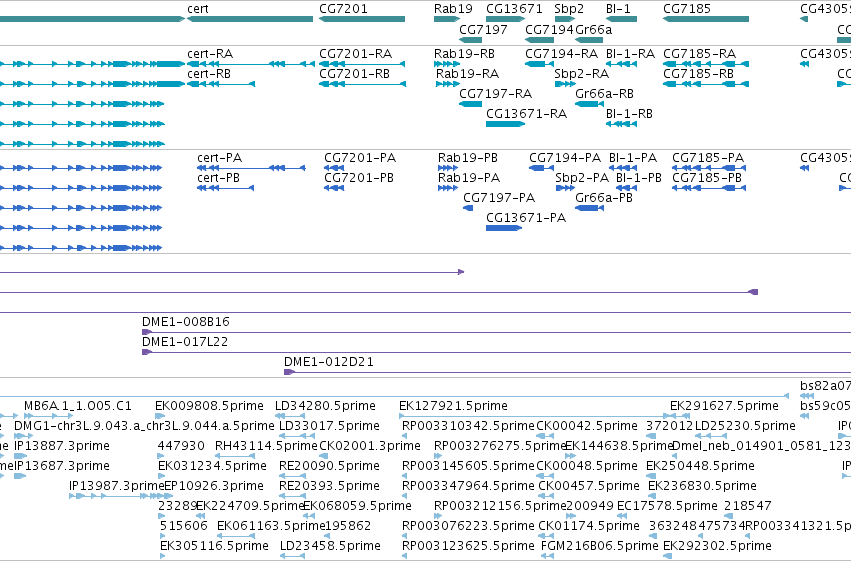This screenshot has width=851, height=561.
Task: Select the Sbp2-PA protein feature
Action: click(565, 188)
